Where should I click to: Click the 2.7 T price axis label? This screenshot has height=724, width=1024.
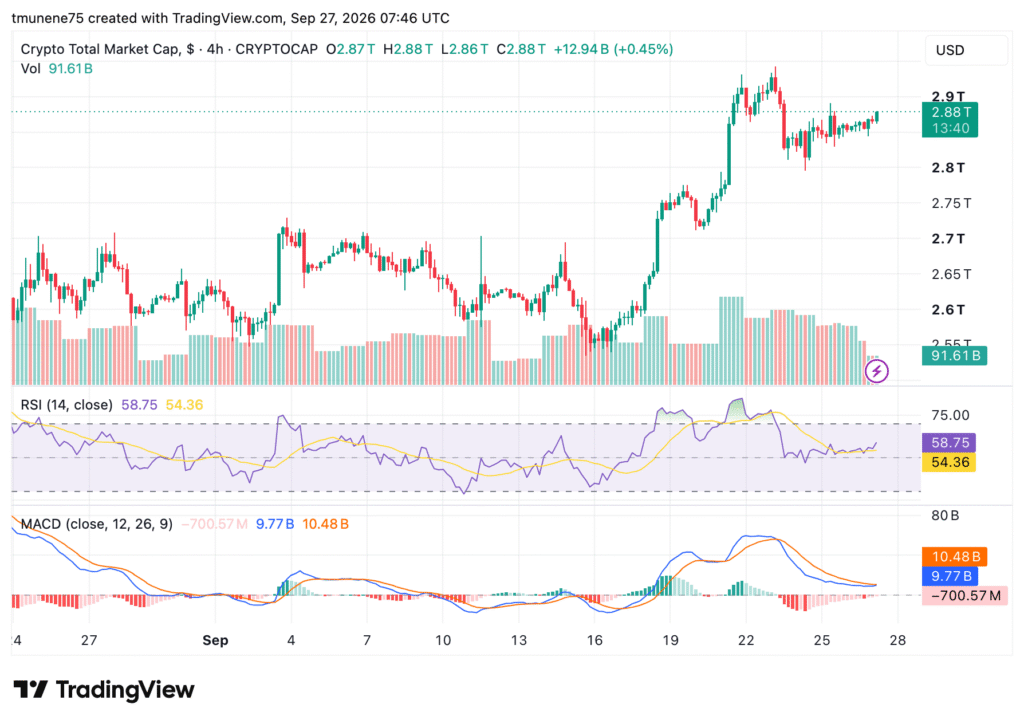(x=948, y=238)
